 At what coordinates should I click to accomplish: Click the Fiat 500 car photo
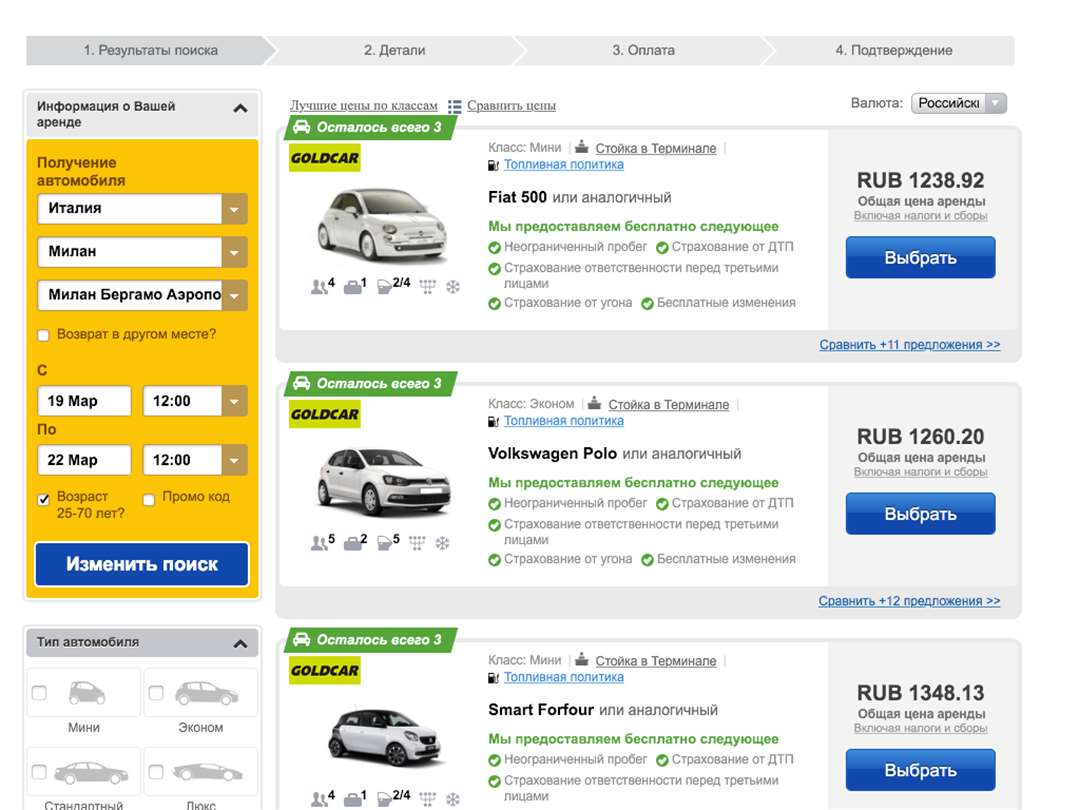382,225
